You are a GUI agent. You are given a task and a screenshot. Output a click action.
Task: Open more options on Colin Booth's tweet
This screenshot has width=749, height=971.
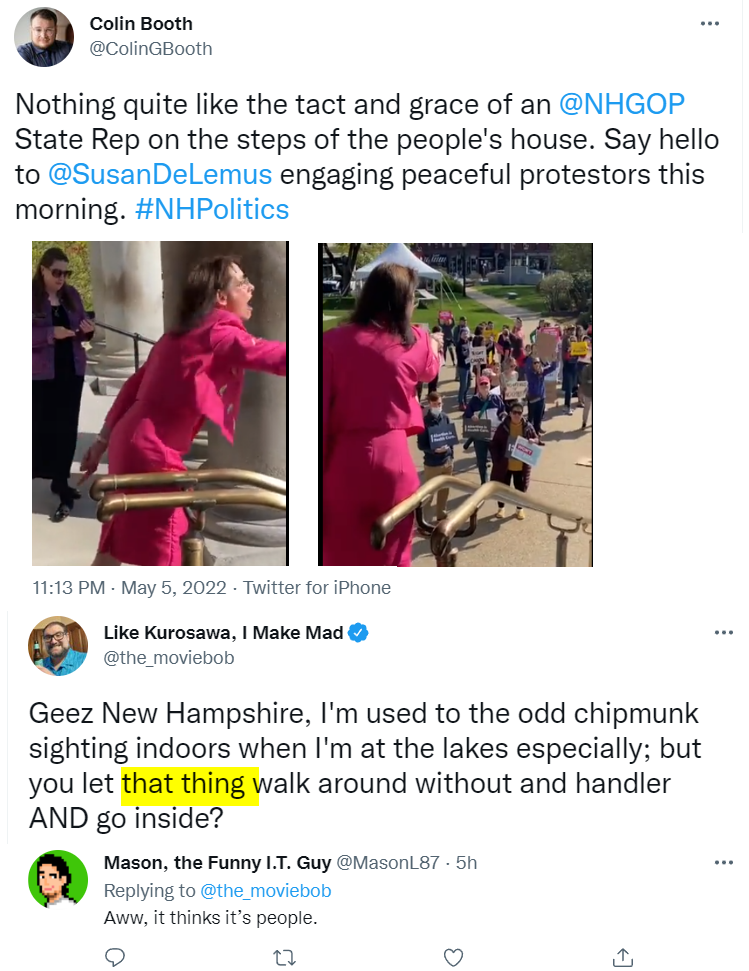tap(709, 24)
